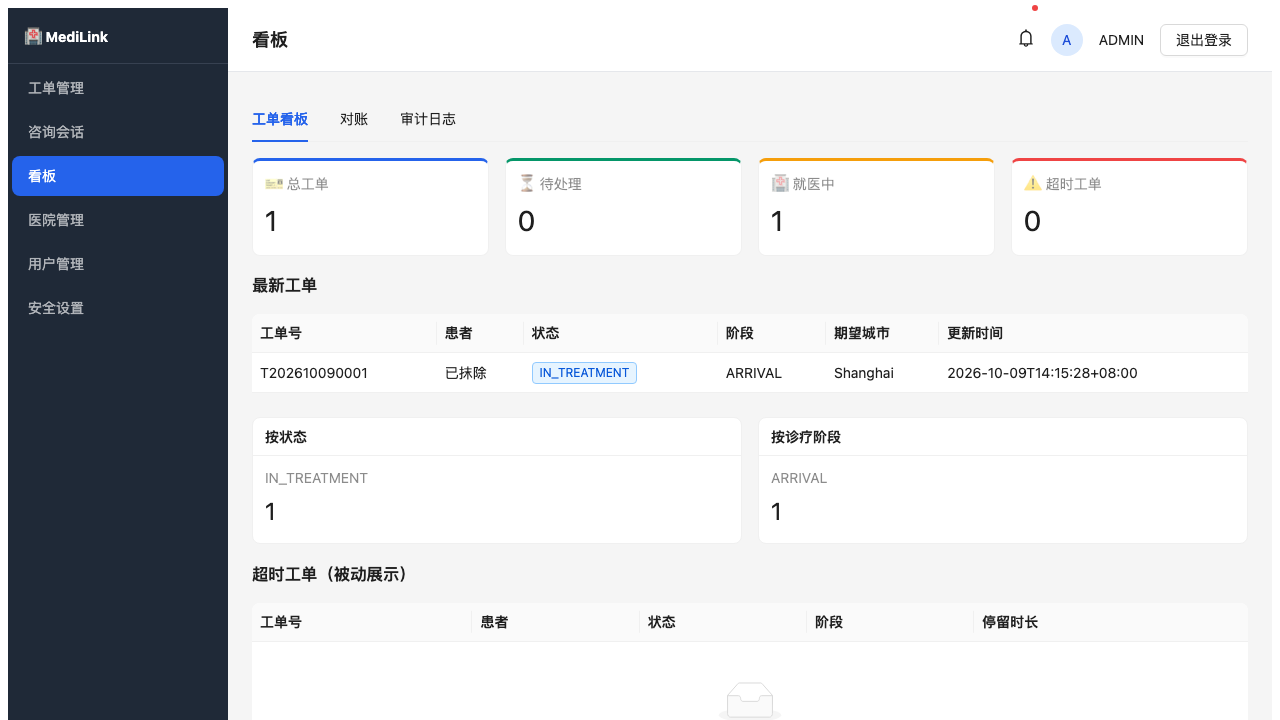Image resolution: width=1280 pixels, height=720 pixels.
Task: Click the 按诊疗阶段 card title
Action: point(806,437)
